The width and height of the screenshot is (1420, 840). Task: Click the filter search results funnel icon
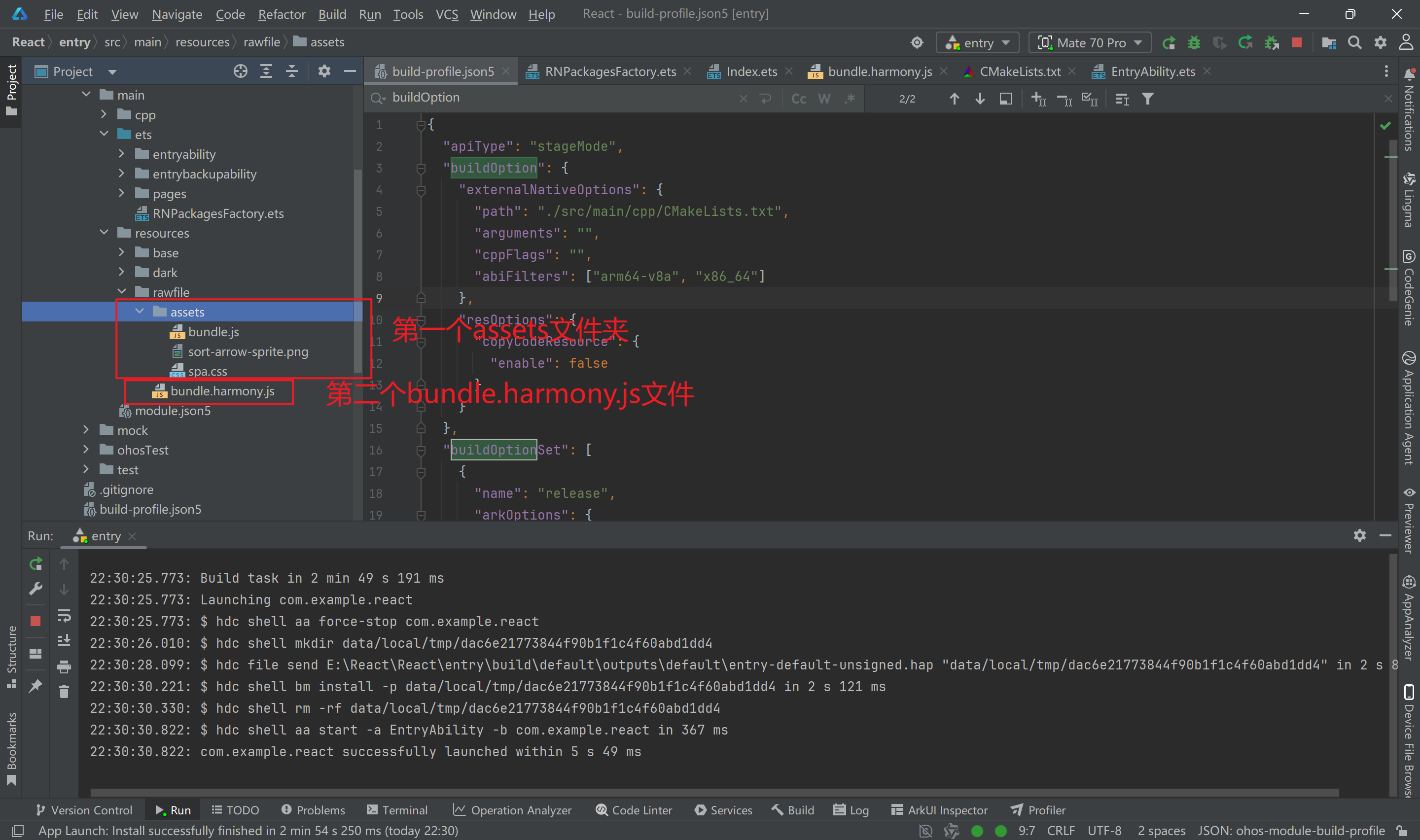point(1147,99)
